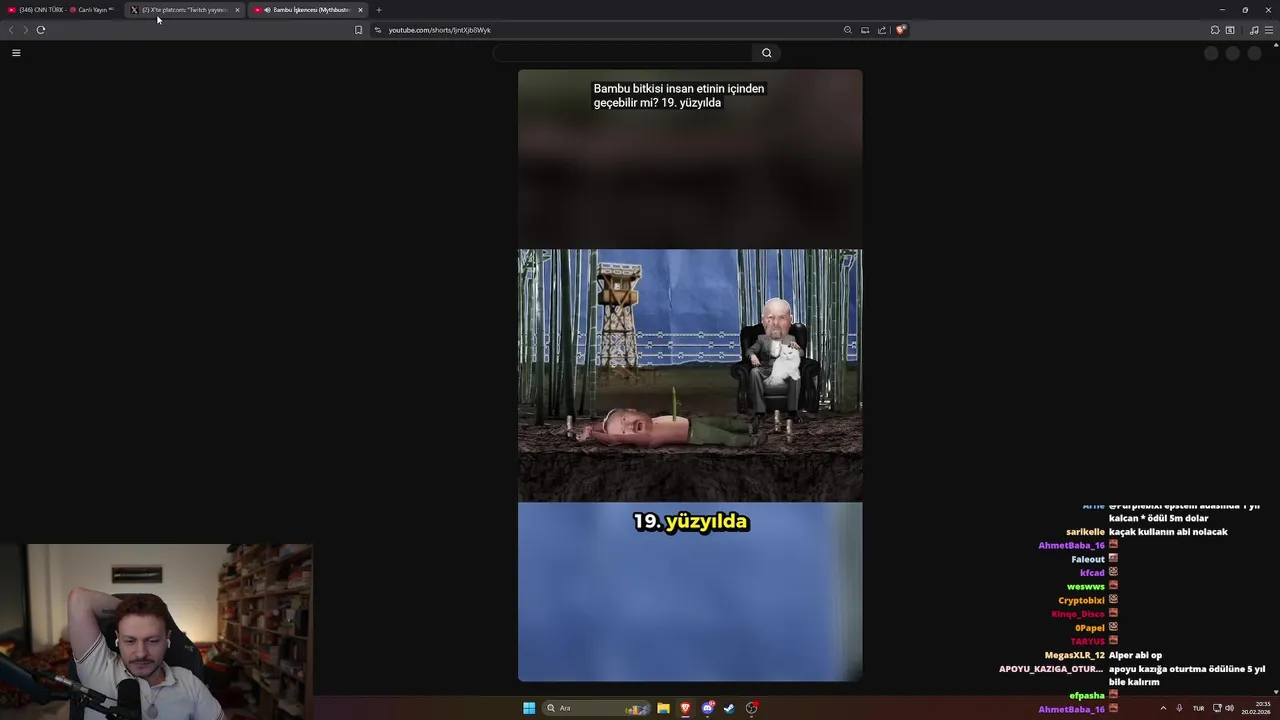Click the Cryptobixi username in chat
1280x720 pixels.
coord(1082,601)
